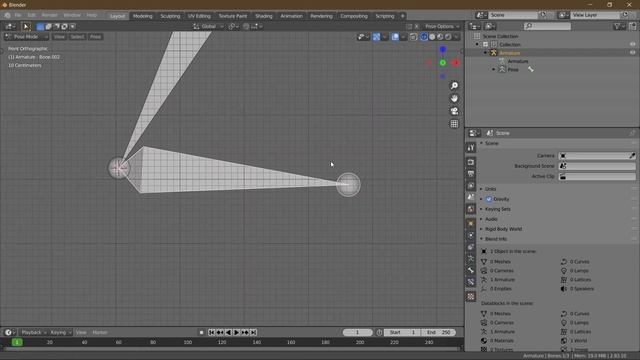640x360 pixels.
Task: Click the Camera property field
Action: [597, 156]
